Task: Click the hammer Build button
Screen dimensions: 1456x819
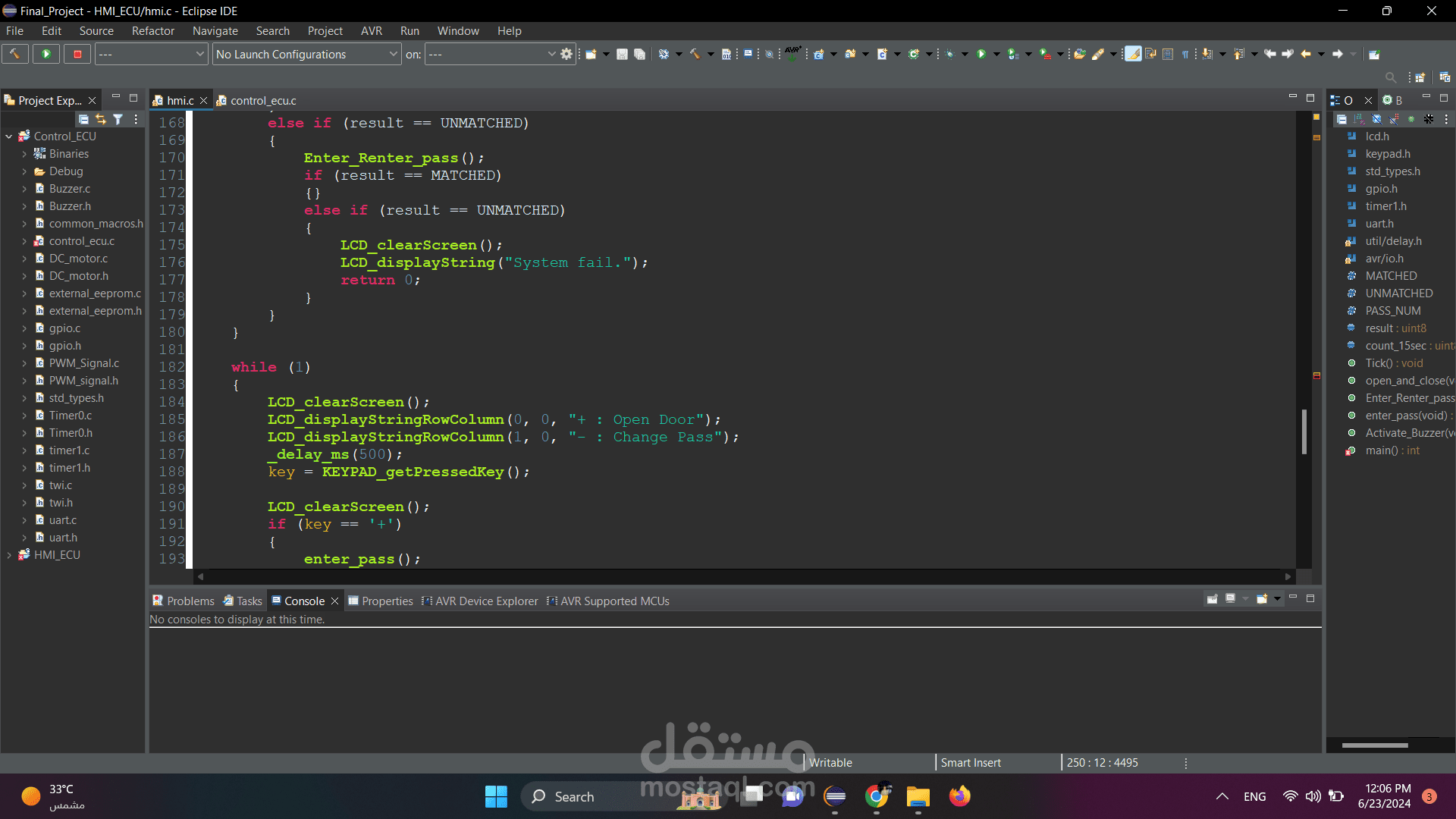Action: (x=14, y=54)
